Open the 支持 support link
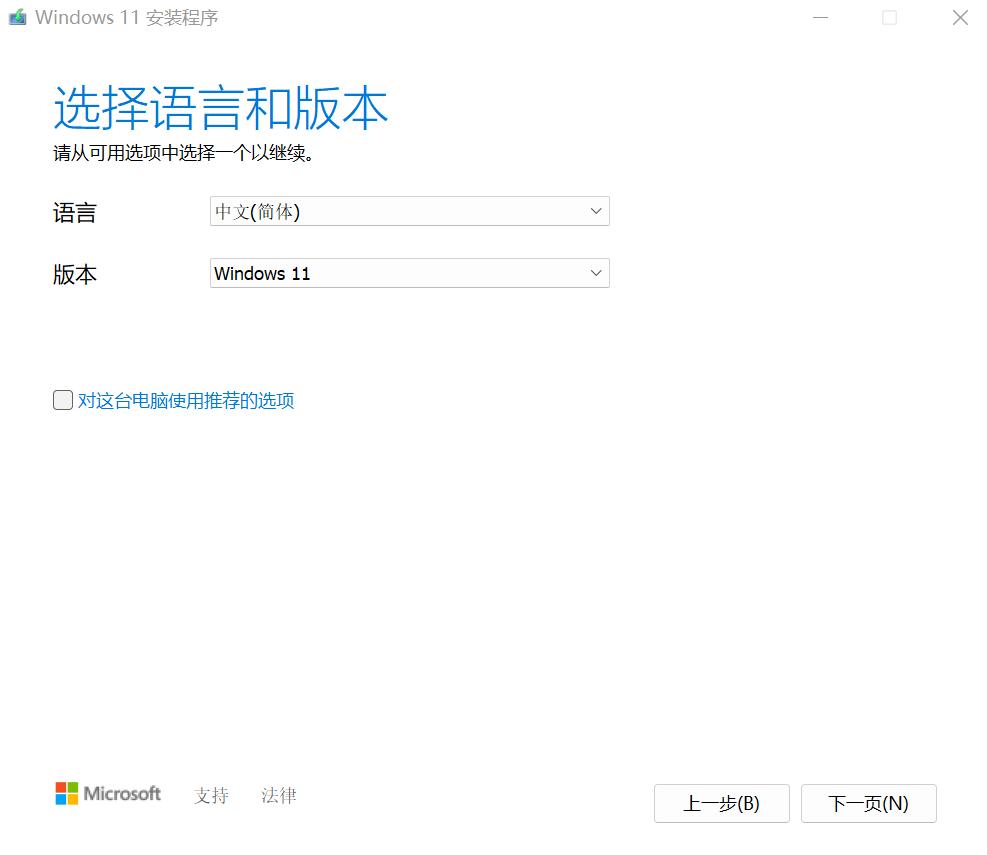Viewport: 987px width, 855px height. [x=210, y=795]
